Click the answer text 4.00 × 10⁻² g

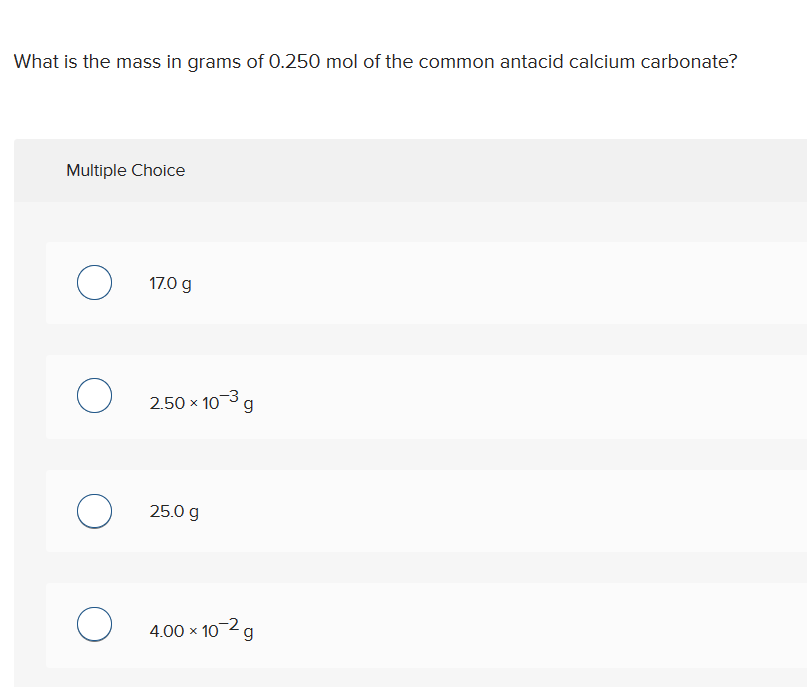[200, 628]
